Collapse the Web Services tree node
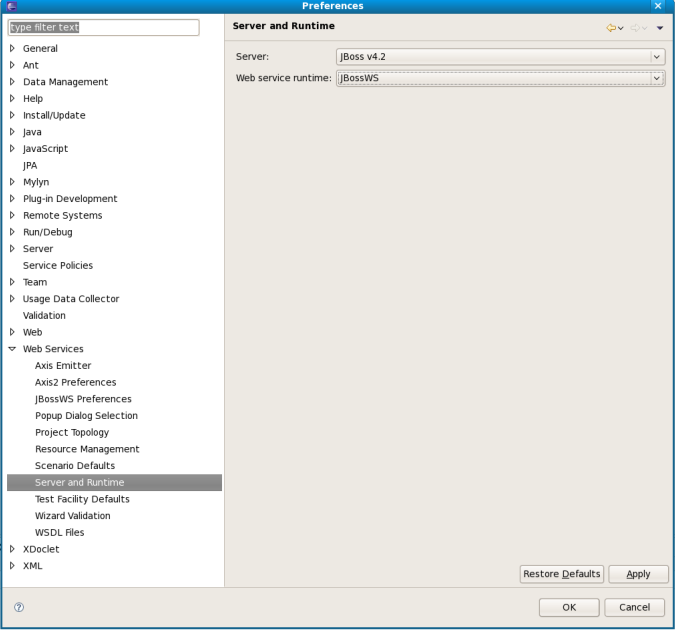This screenshot has width=675, height=630. 12,349
